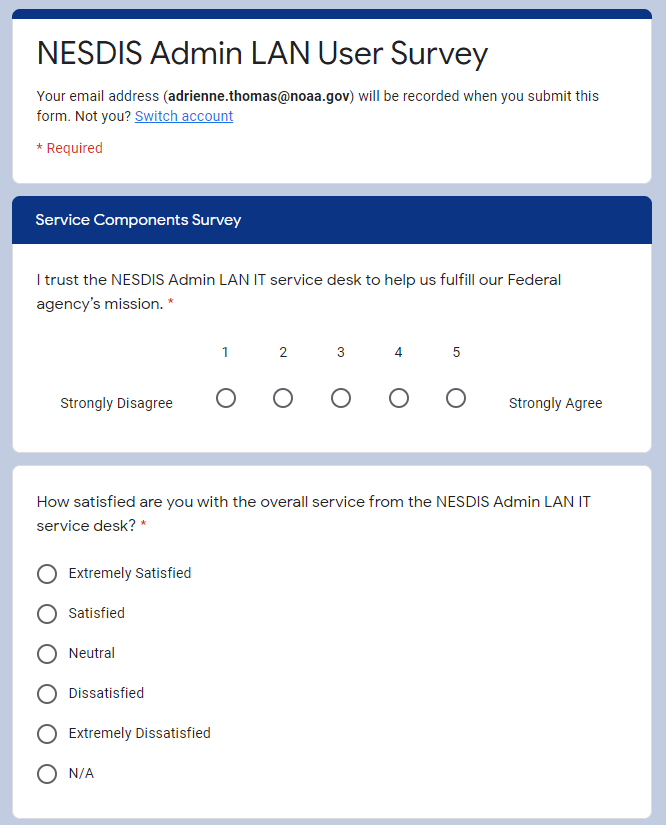Click the Strongly Agree scale label
This screenshot has width=666, height=825.
(555, 403)
